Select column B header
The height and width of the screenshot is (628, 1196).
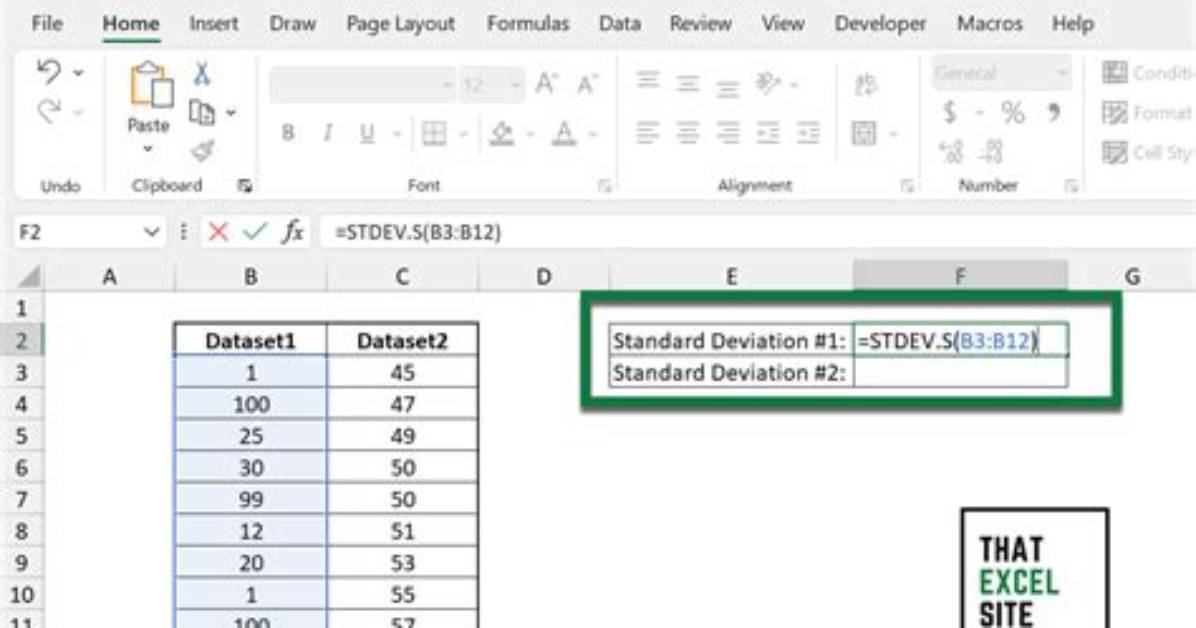click(250, 276)
